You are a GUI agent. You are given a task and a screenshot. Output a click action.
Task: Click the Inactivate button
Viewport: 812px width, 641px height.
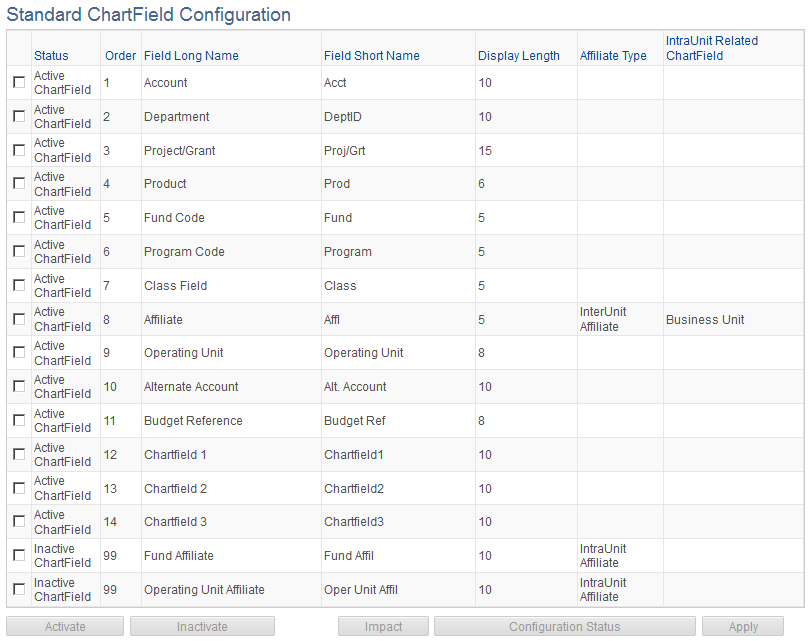(x=201, y=626)
